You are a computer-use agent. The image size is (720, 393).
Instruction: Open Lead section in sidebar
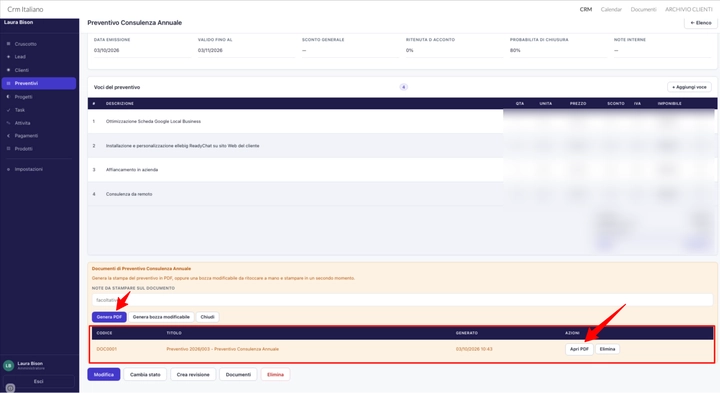[x=39, y=57]
